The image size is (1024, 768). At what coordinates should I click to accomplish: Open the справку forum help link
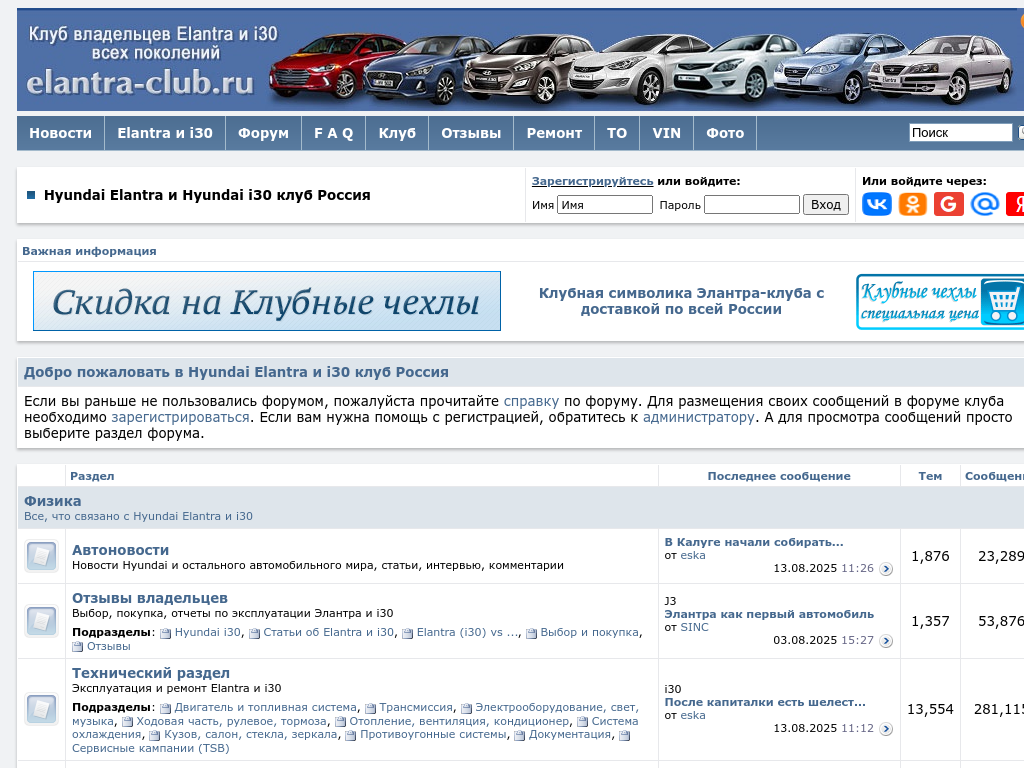[x=531, y=401]
